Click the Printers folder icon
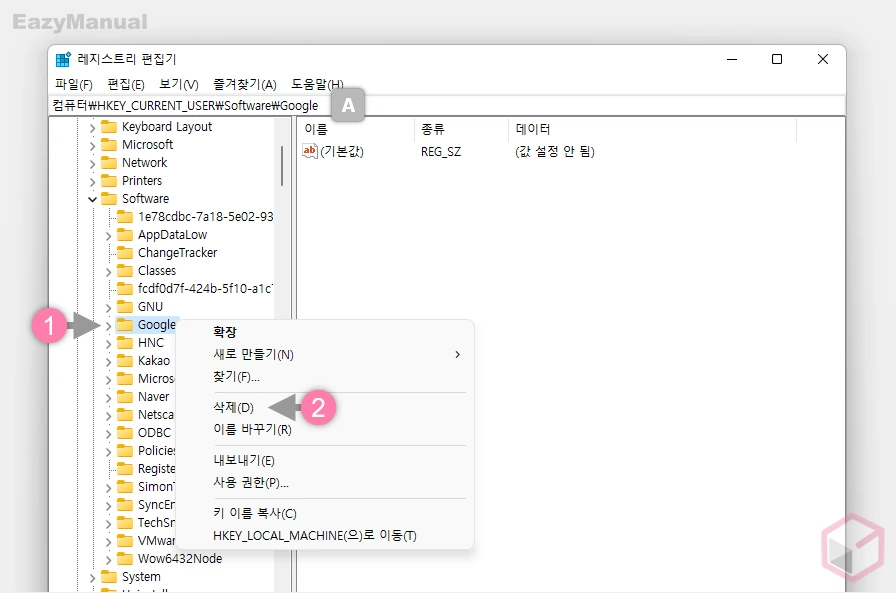Image resolution: width=896 pixels, height=593 pixels. tap(109, 181)
